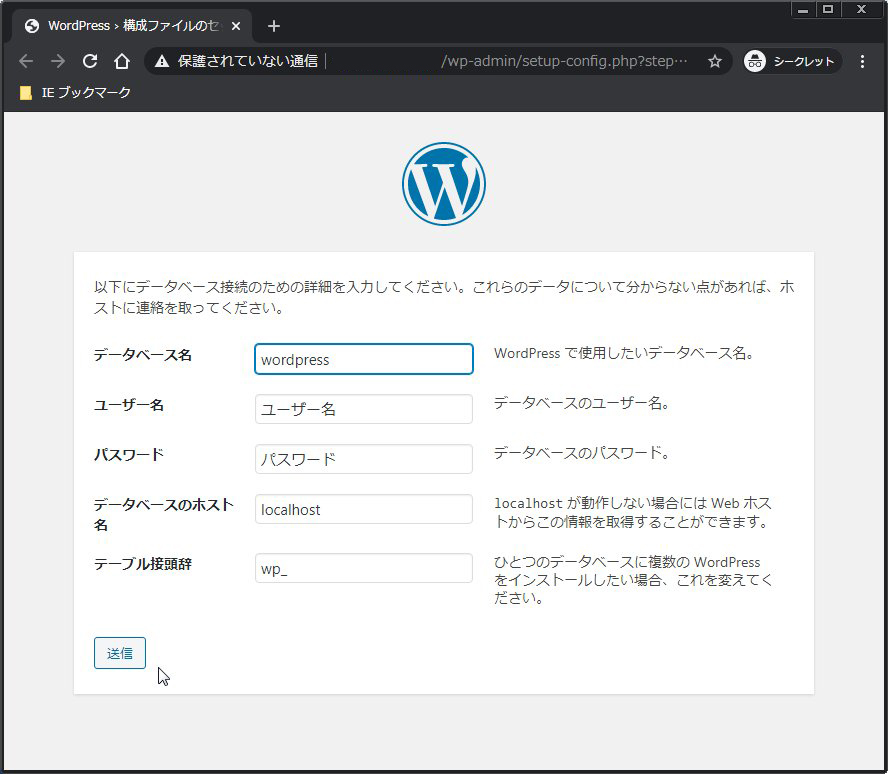
Task: Focus the データベース名 input field
Action: tap(364, 359)
